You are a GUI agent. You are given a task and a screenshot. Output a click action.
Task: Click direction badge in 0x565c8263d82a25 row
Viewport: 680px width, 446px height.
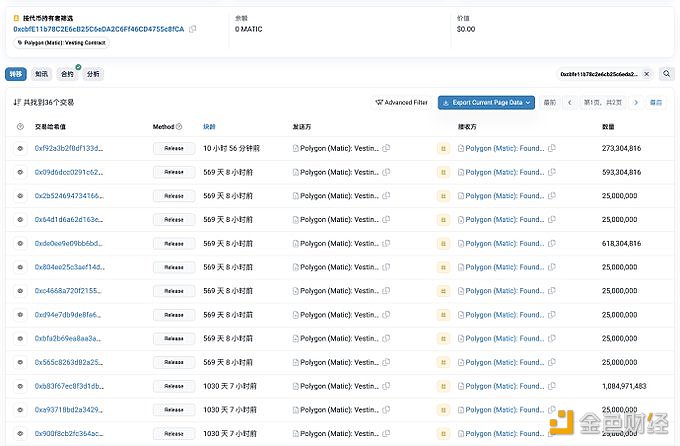click(x=443, y=362)
